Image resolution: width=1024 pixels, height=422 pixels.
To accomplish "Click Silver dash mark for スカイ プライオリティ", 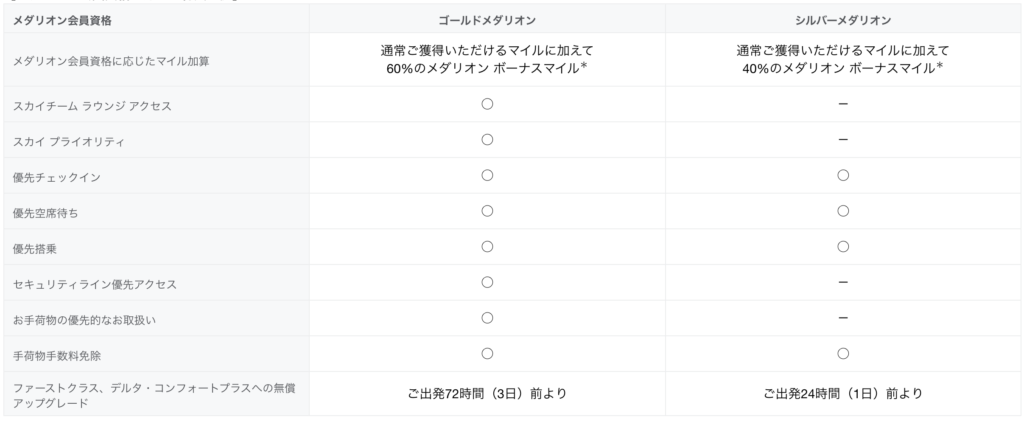I will click(842, 140).
